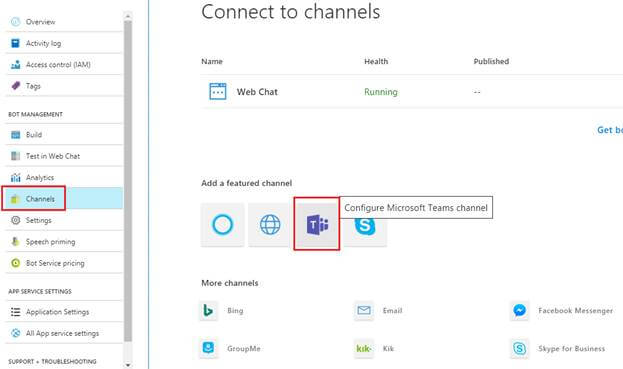Click the sidebar scrollbar down arrow
The height and width of the screenshot is (369, 623).
tap(128, 364)
